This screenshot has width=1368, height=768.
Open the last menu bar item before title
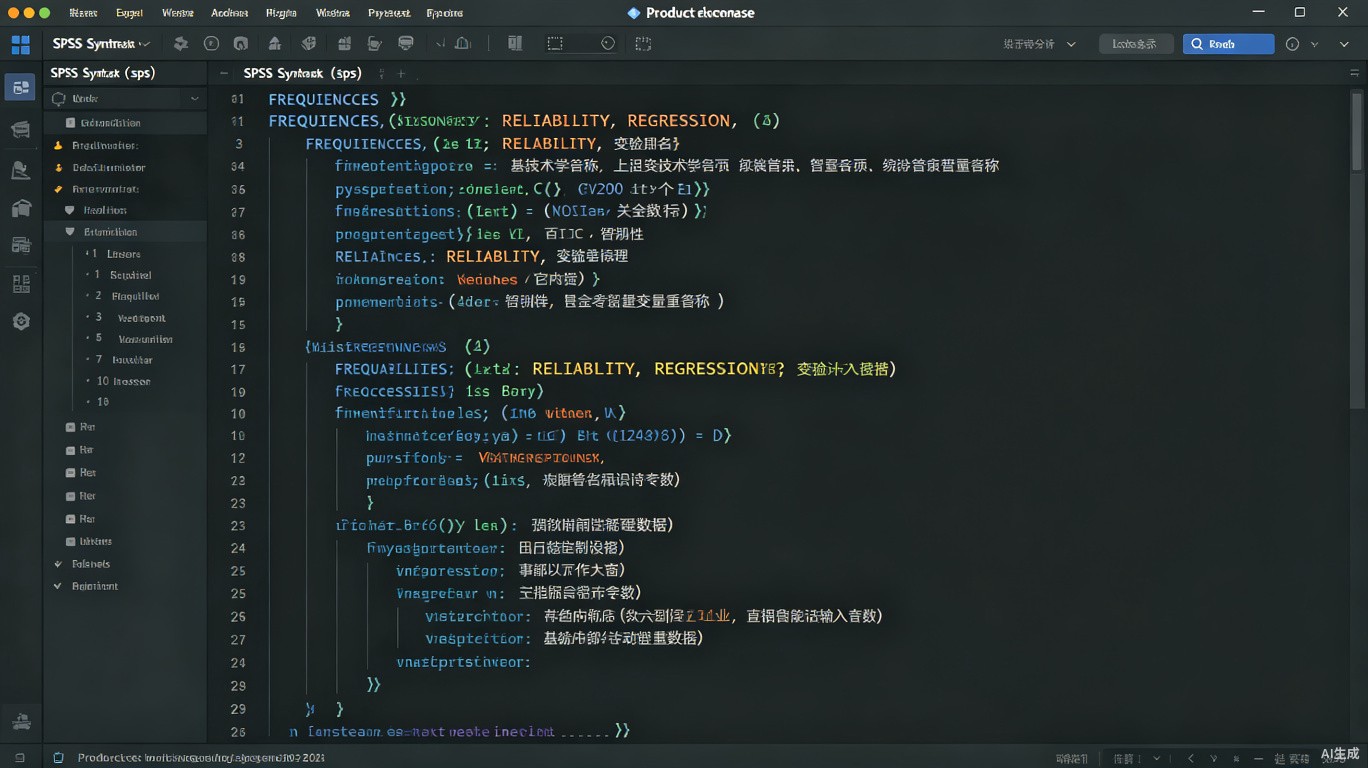click(x=444, y=13)
